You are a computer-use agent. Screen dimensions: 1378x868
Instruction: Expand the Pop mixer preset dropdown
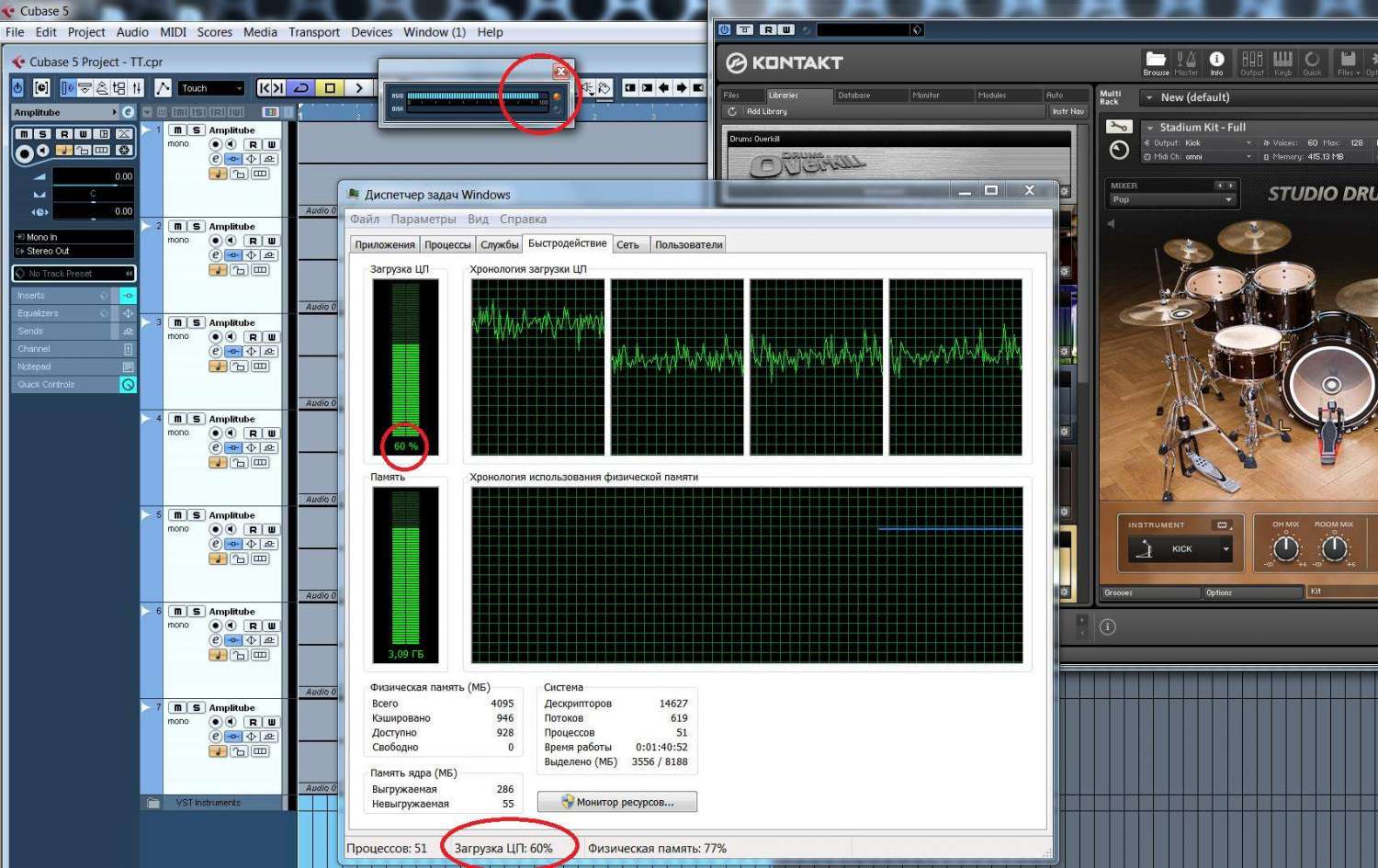click(1228, 199)
